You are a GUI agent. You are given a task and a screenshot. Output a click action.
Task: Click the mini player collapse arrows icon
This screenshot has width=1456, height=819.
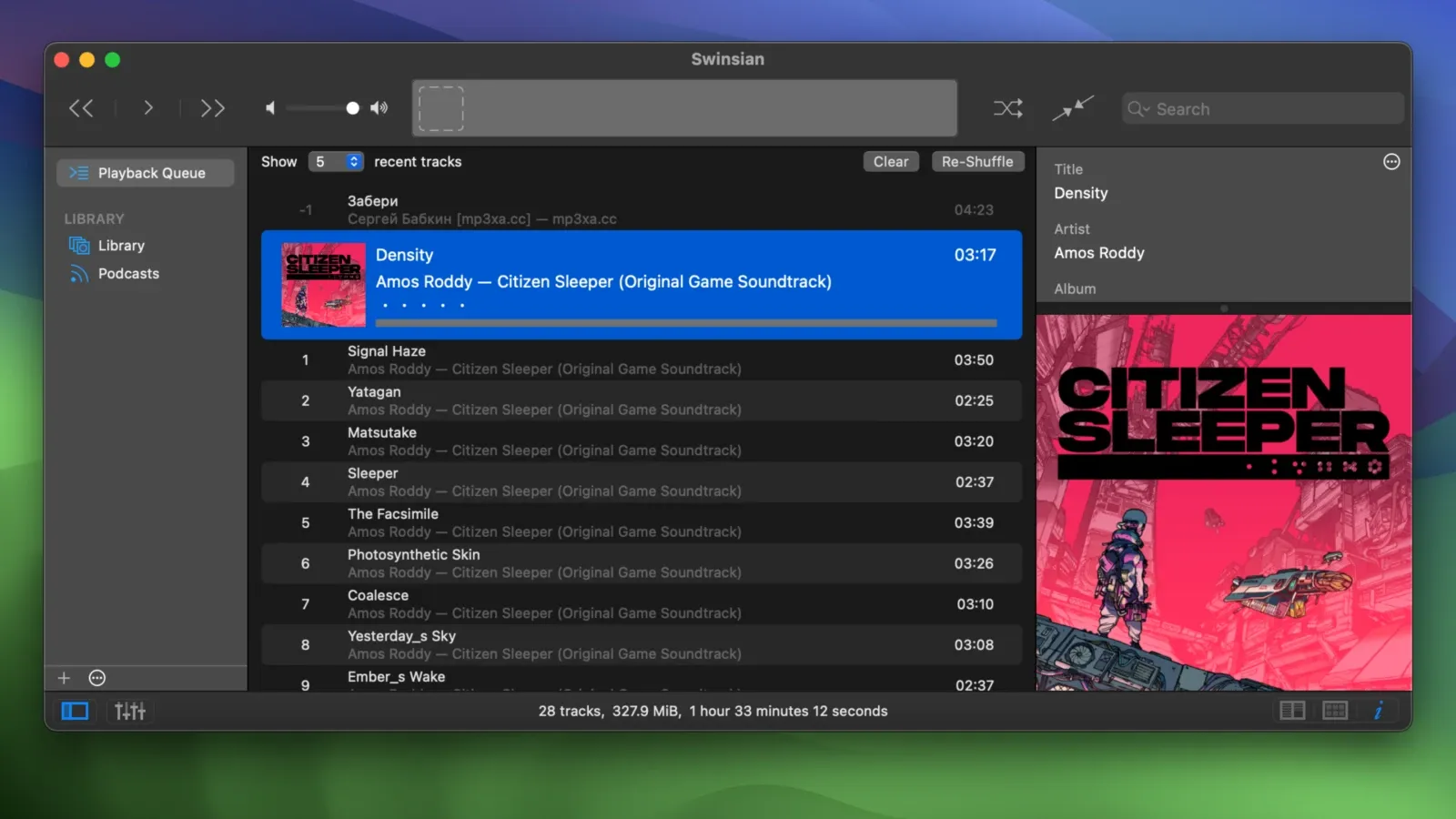pos(1073,108)
